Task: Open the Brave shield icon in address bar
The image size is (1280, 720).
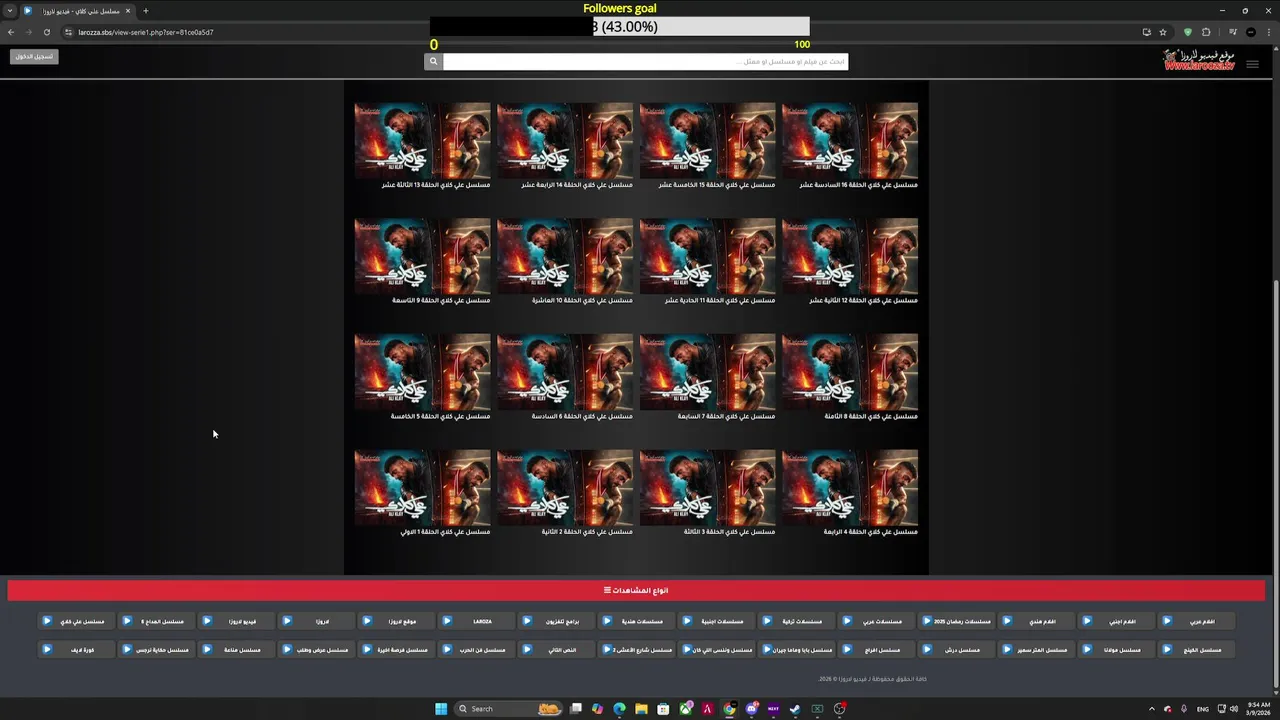Action: pyautogui.click(x=1188, y=32)
